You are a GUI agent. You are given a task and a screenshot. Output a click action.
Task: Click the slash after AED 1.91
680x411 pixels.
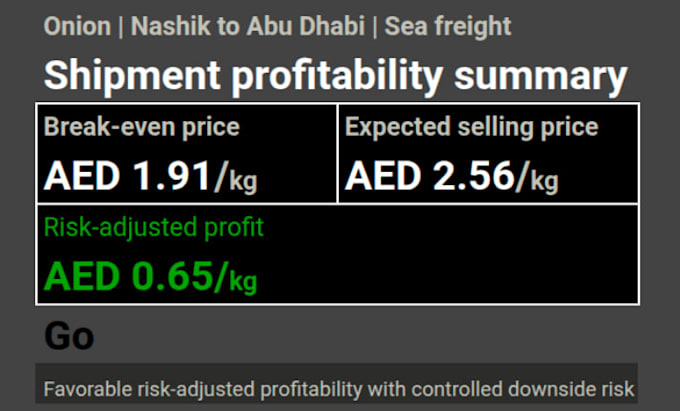(220, 176)
